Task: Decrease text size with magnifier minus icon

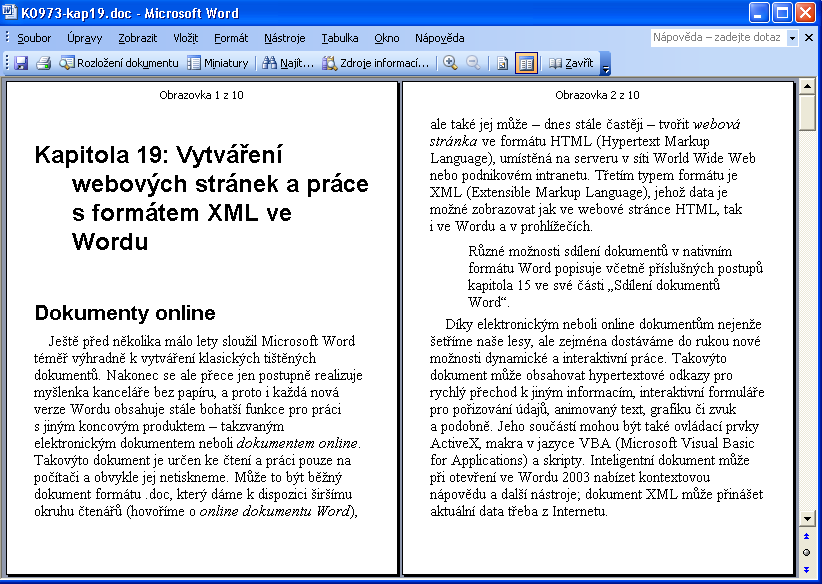Action: (x=473, y=63)
